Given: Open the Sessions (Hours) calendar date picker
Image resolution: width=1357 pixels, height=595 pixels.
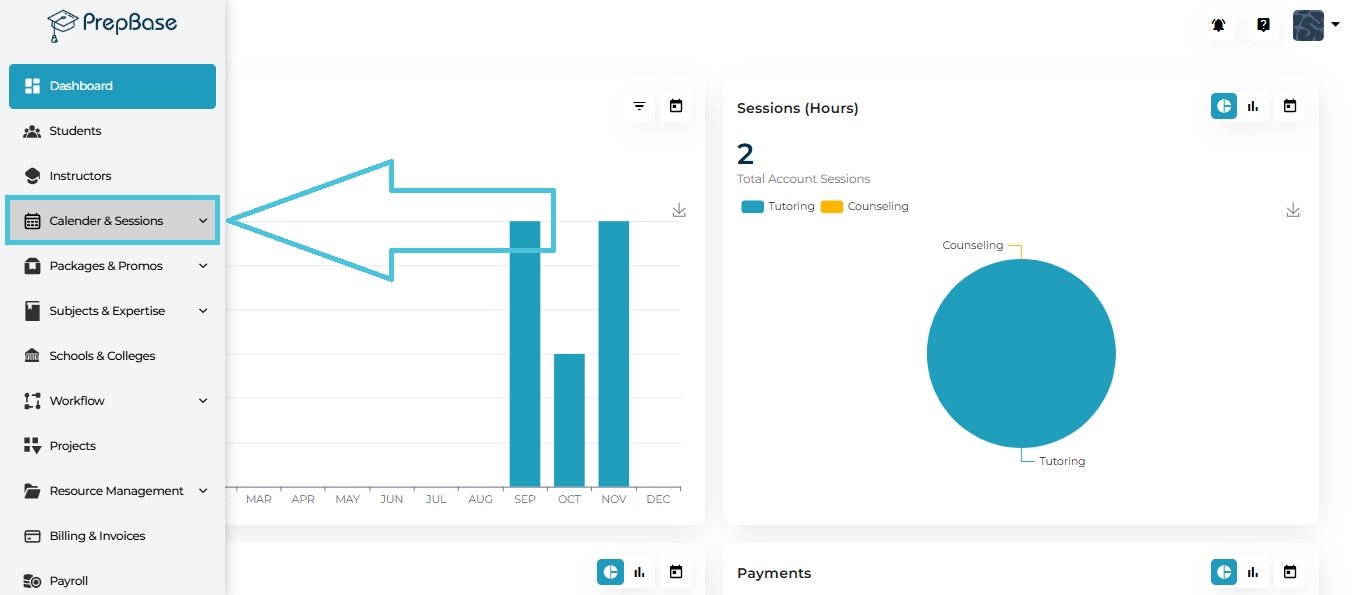Looking at the screenshot, I should click(1290, 106).
